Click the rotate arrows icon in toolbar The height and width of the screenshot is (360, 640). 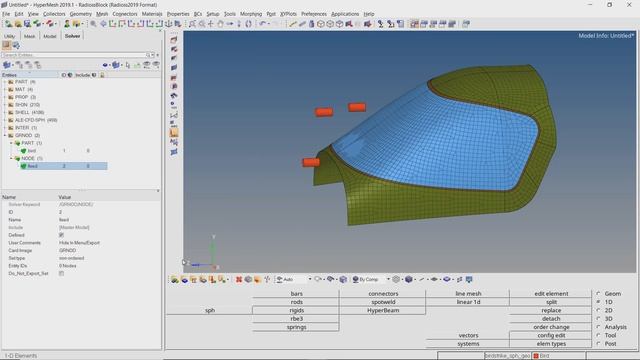pyautogui.click(x=248, y=24)
